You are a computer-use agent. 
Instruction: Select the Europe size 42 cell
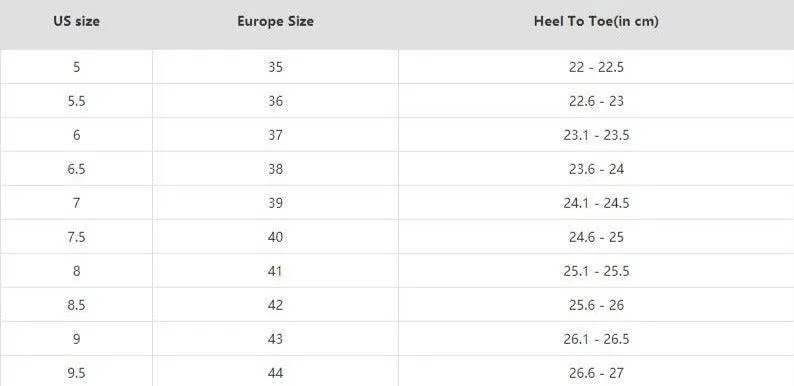275,304
